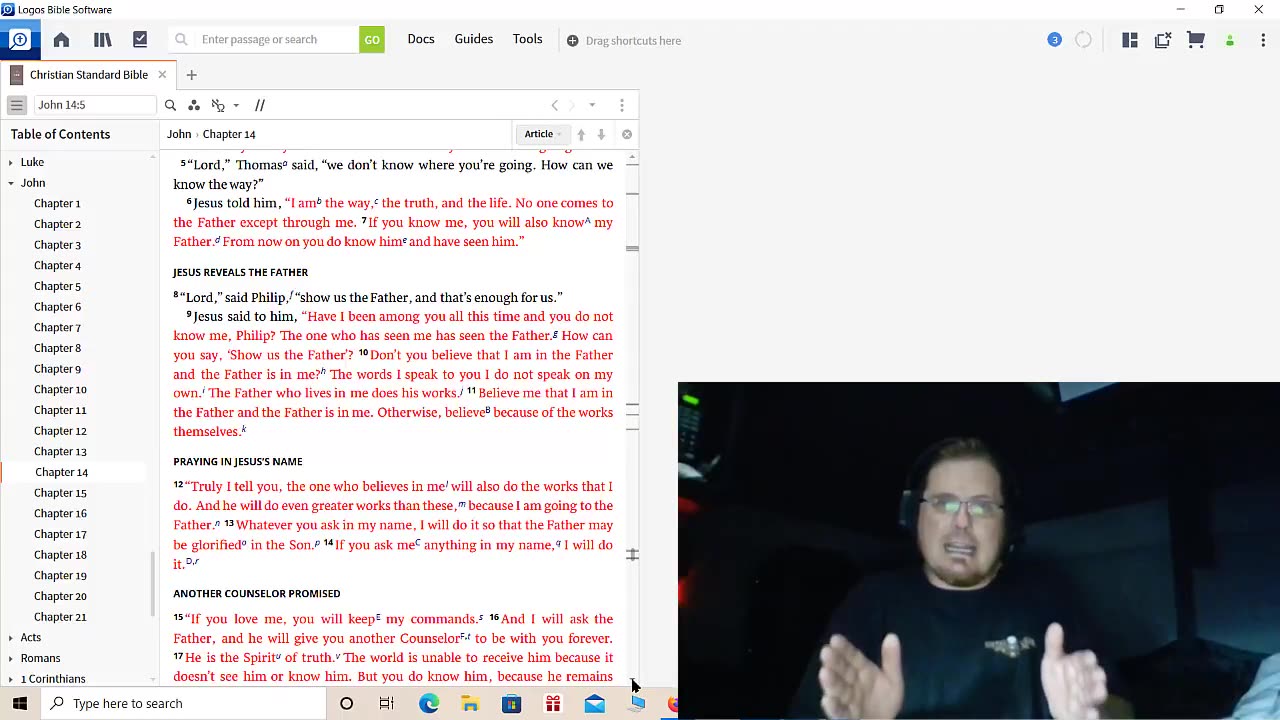Screen dimensions: 1280x720
Task: Click the Jesus Reveals the Father heading
Action: point(240,272)
